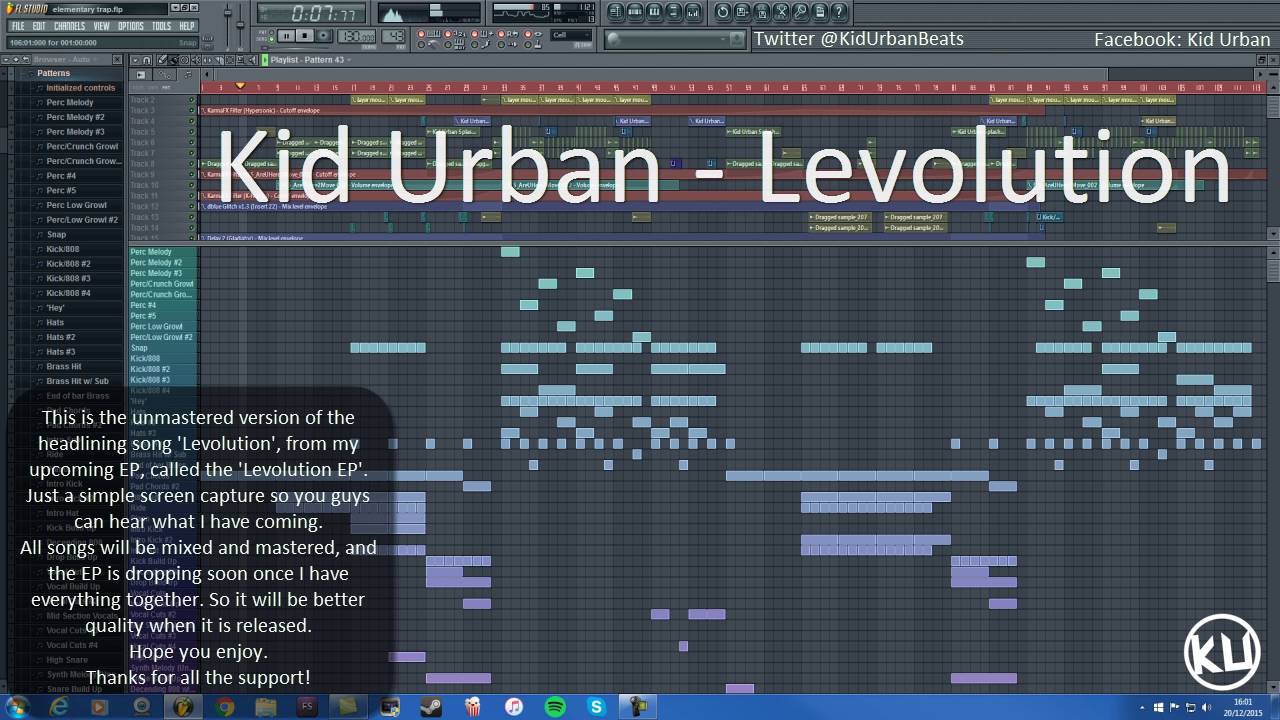Screen dimensions: 1280x720
Task: Open the Playlist options menu arrow
Action: tap(134, 60)
